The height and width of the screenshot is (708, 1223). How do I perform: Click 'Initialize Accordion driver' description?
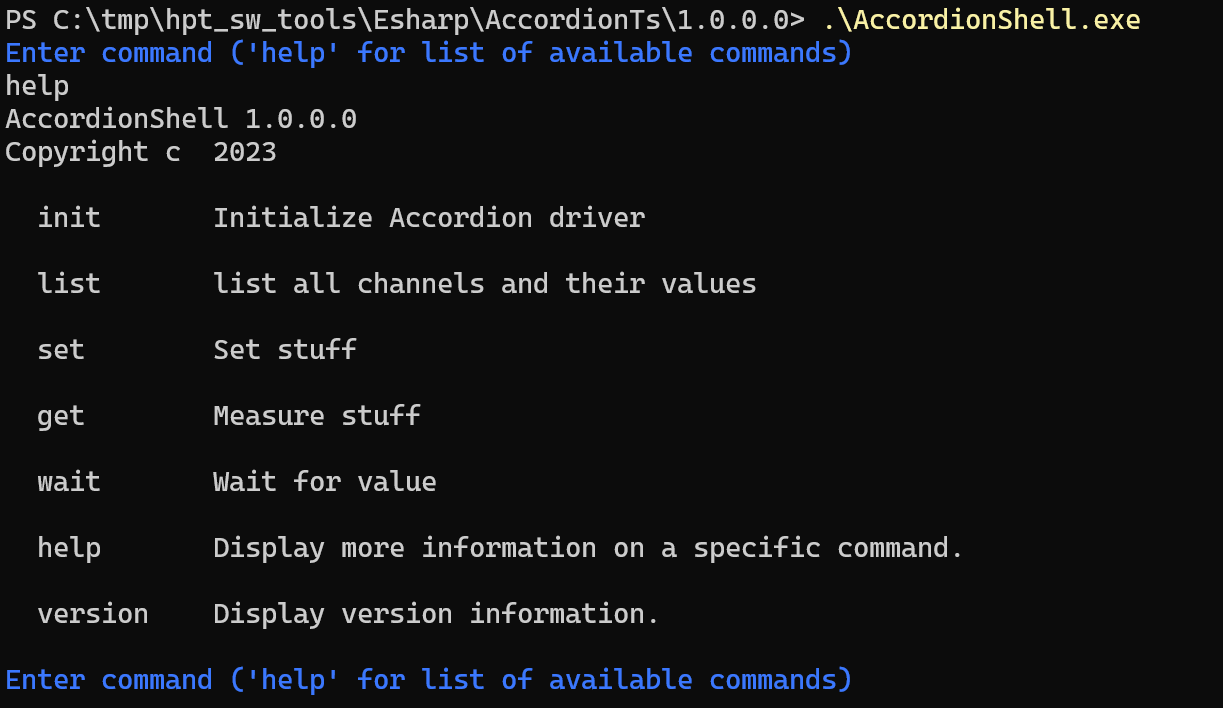(429, 218)
